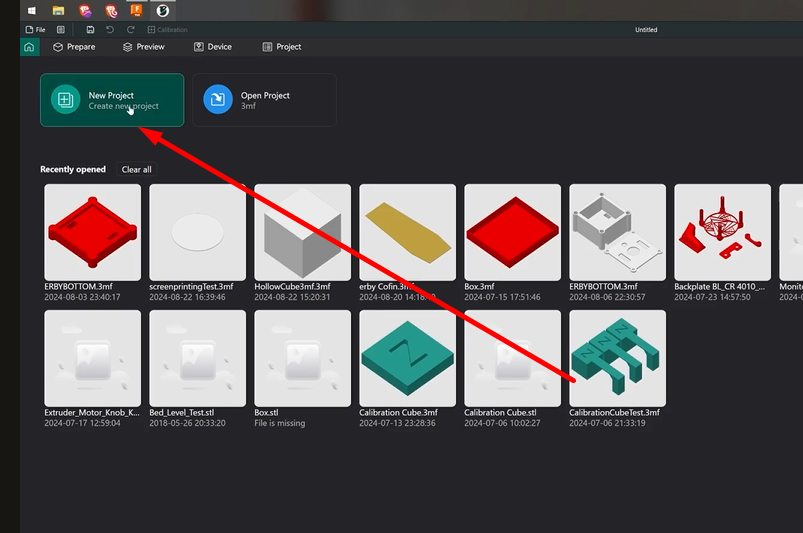803x533 pixels.
Task: Create a new project with New Project
Action: point(112,100)
